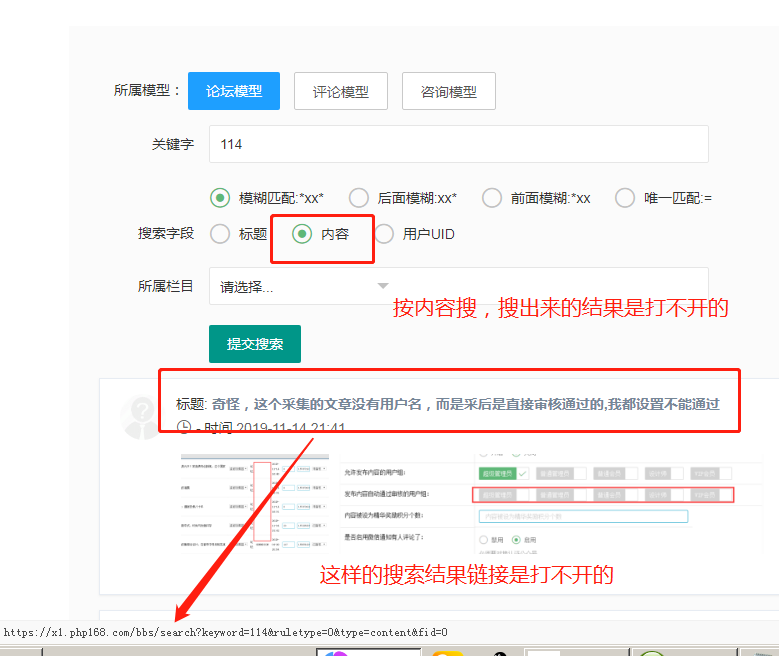Select the 模糊匹配:*xx* radio option
Screen dimensions: 779x656
coord(220,198)
